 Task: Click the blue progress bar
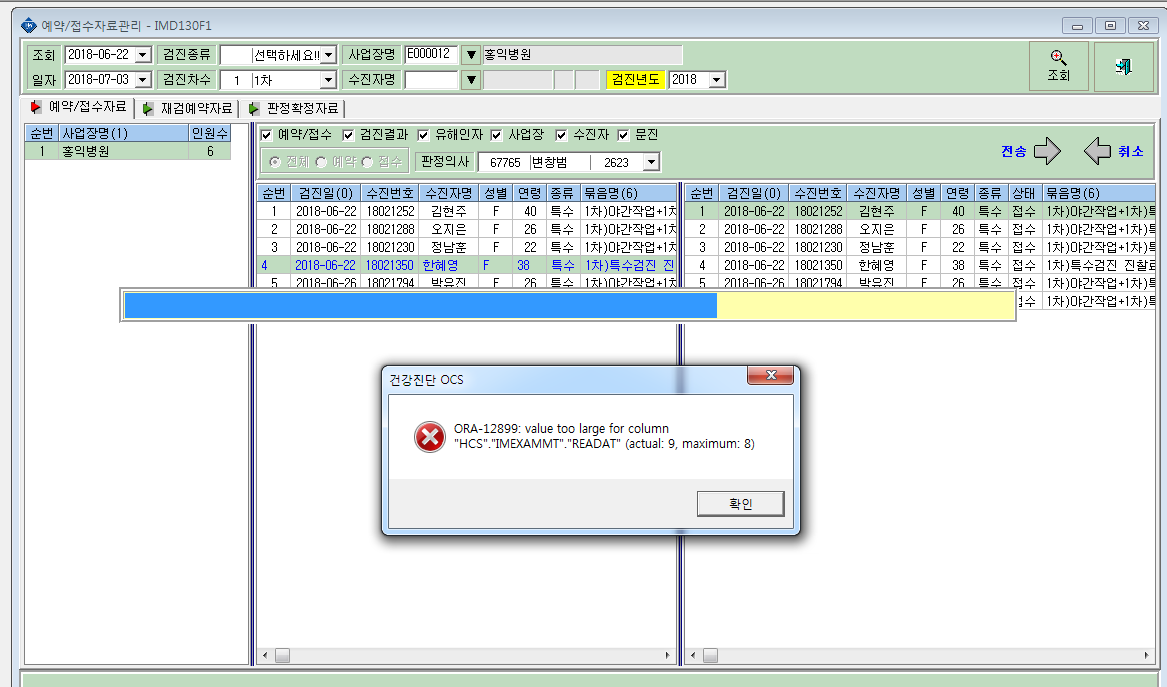tap(421, 306)
